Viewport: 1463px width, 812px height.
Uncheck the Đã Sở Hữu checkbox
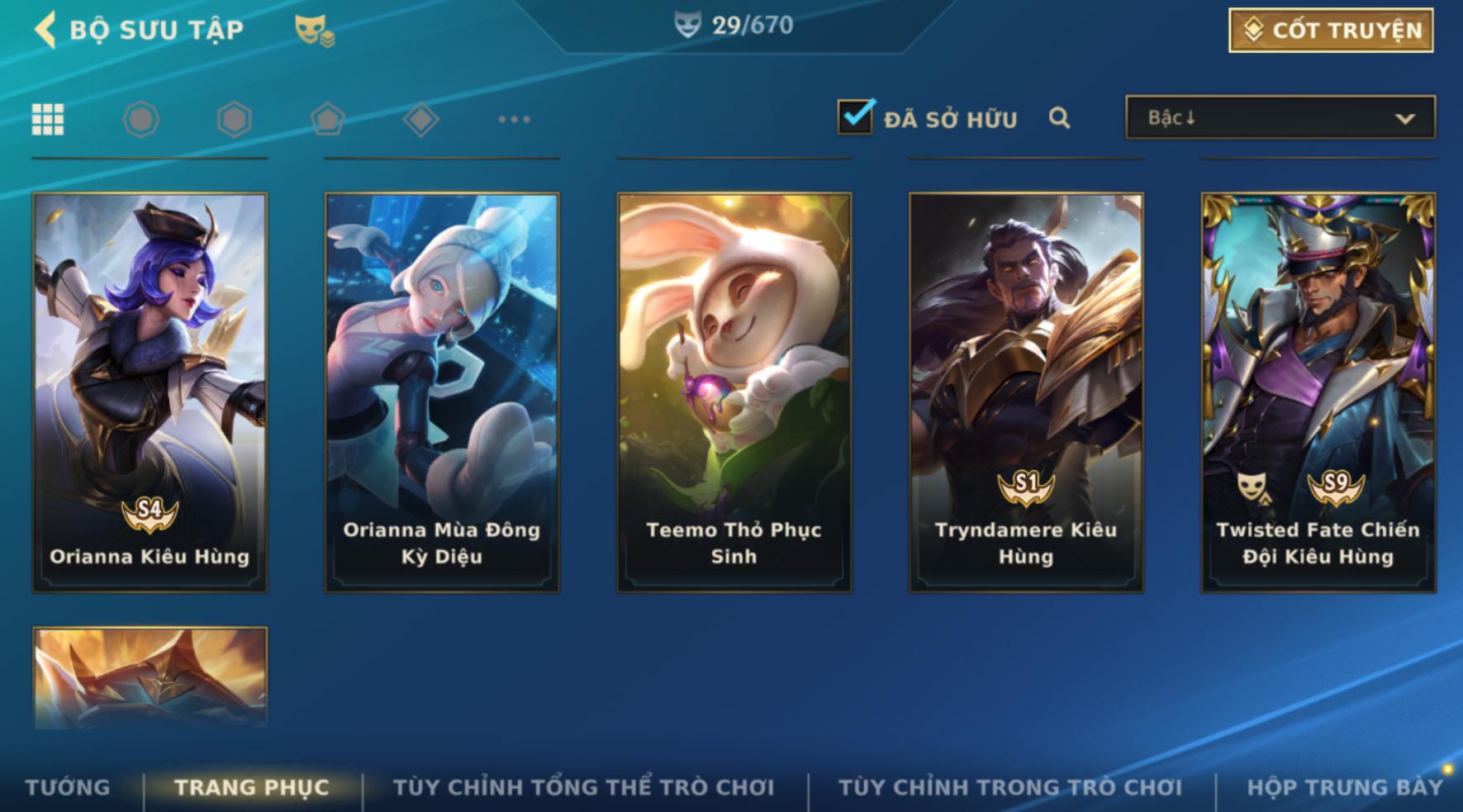point(856,116)
